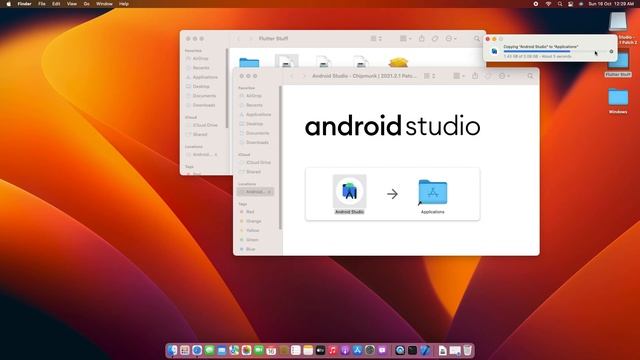Open the action menu in the Android Studio window
This screenshot has height=360, width=640.
tap(504, 76)
